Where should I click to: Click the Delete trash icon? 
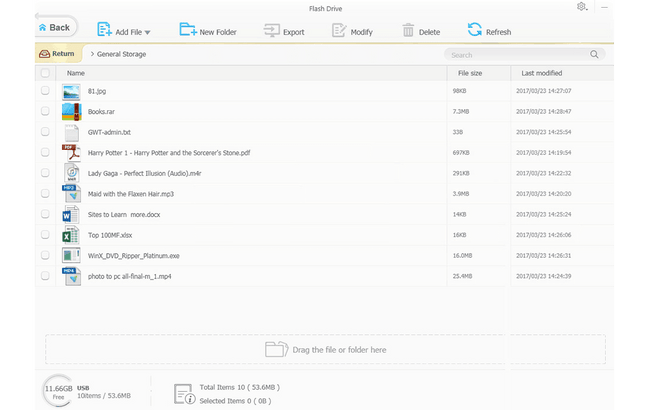[408, 30]
